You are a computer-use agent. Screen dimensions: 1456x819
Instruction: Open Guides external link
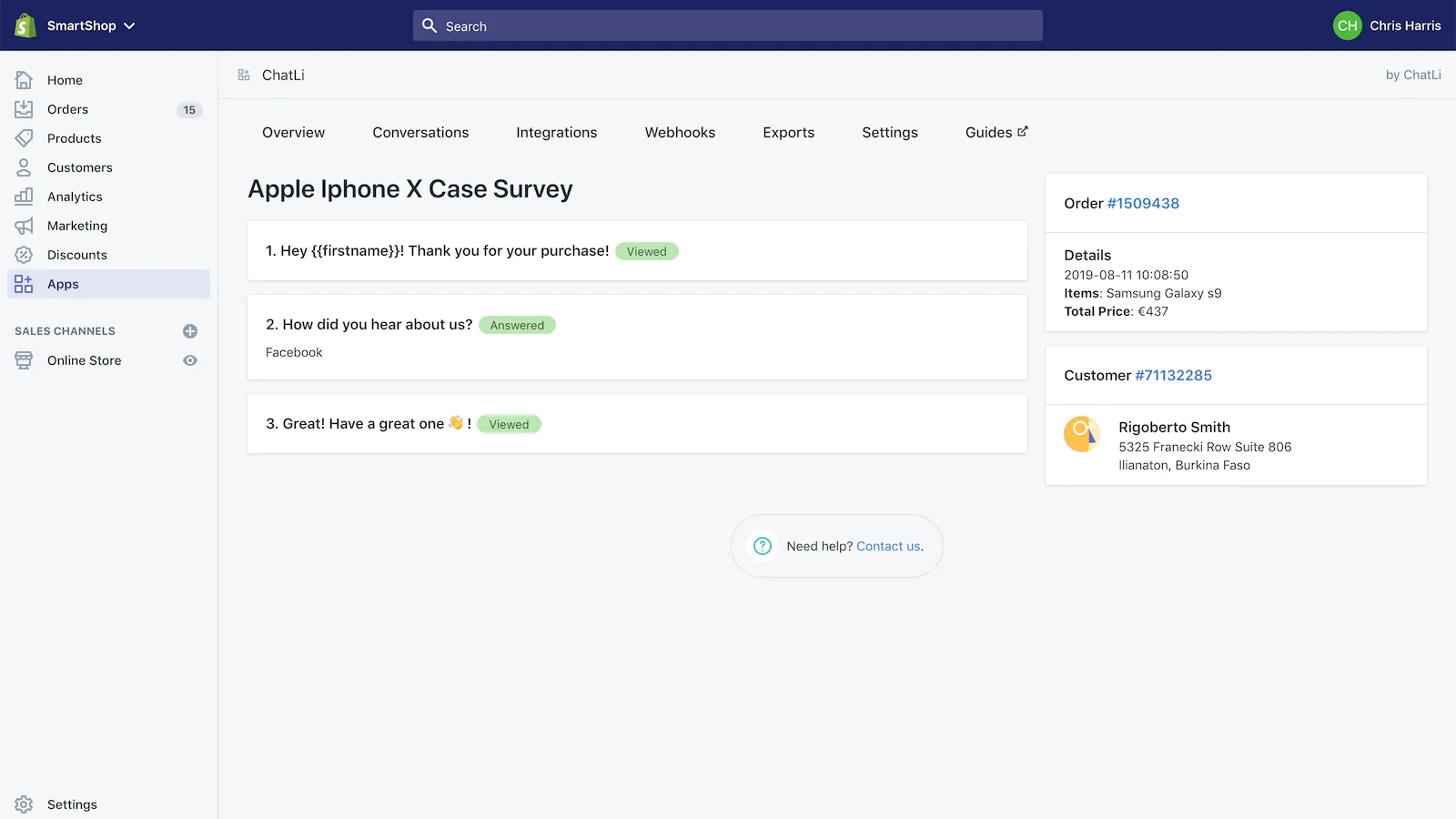click(996, 132)
